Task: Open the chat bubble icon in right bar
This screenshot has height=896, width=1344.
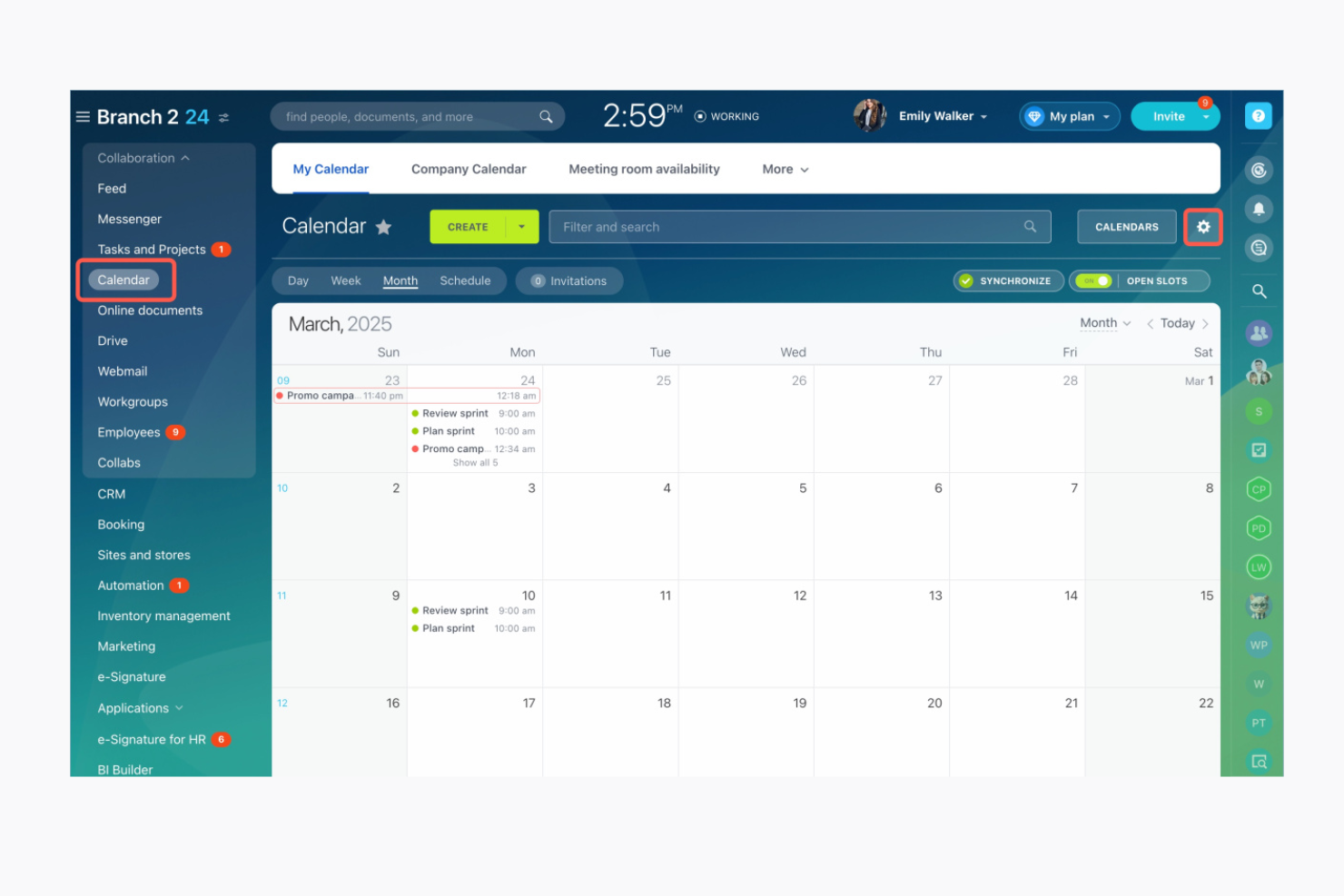Action: 1259,248
